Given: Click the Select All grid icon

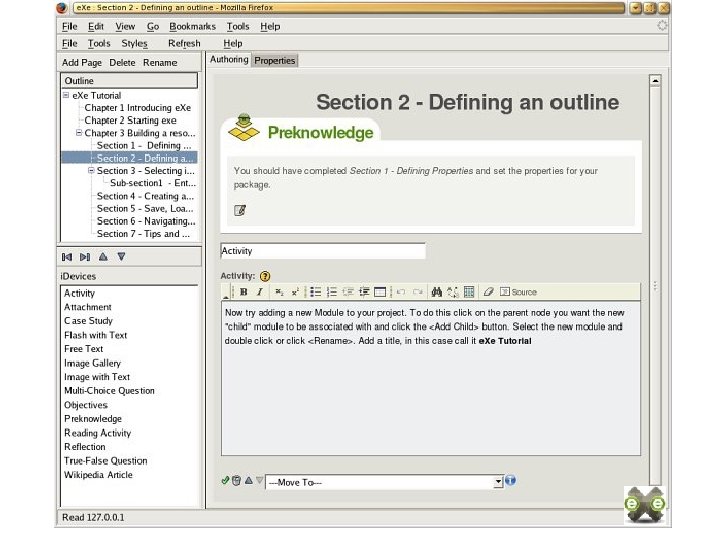Looking at the screenshot, I should pyautogui.click(x=469, y=292).
